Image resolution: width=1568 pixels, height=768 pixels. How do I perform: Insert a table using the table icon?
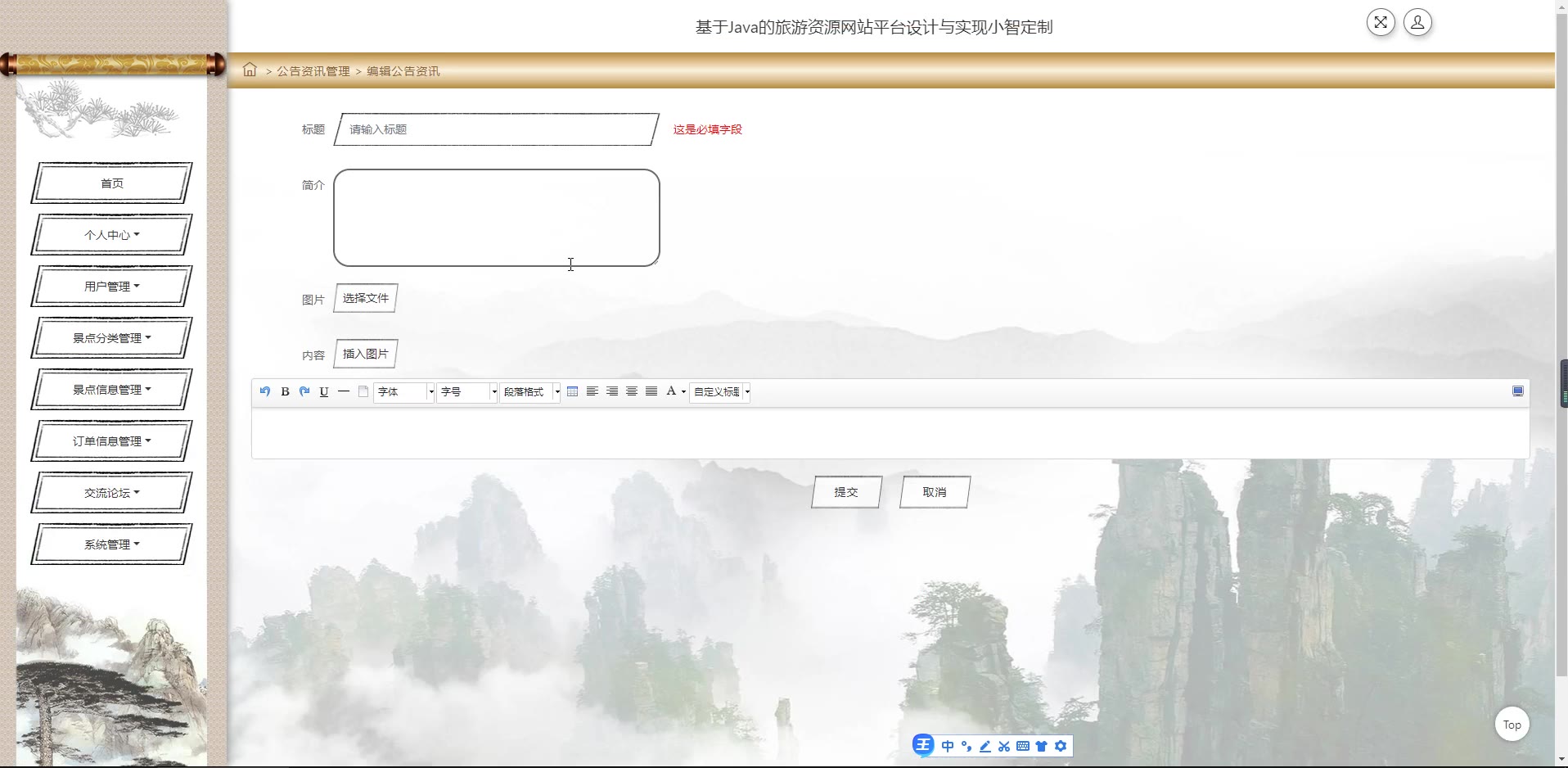572,391
